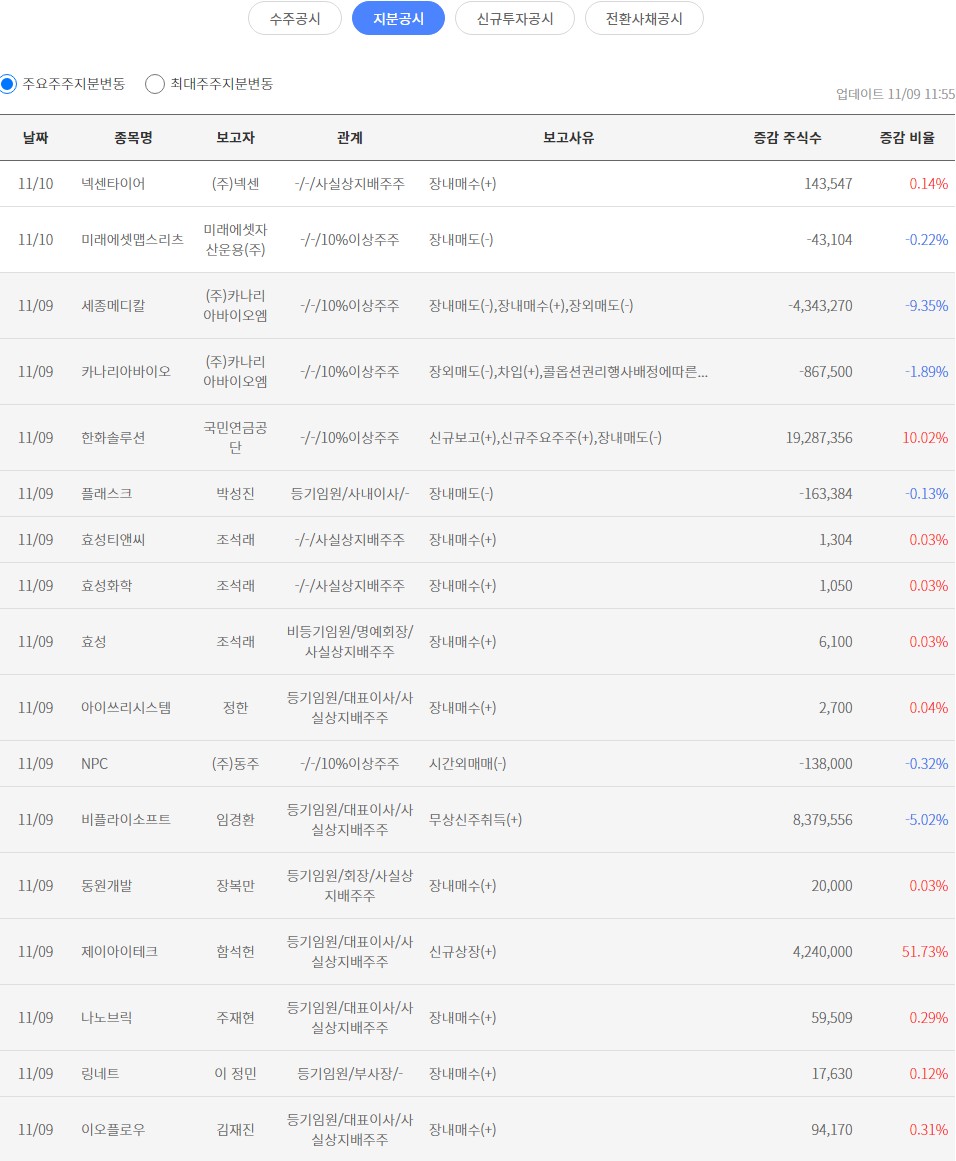Open the 나노브릭 stock entry
Screen dimensions: 956x1161
click(107, 1017)
